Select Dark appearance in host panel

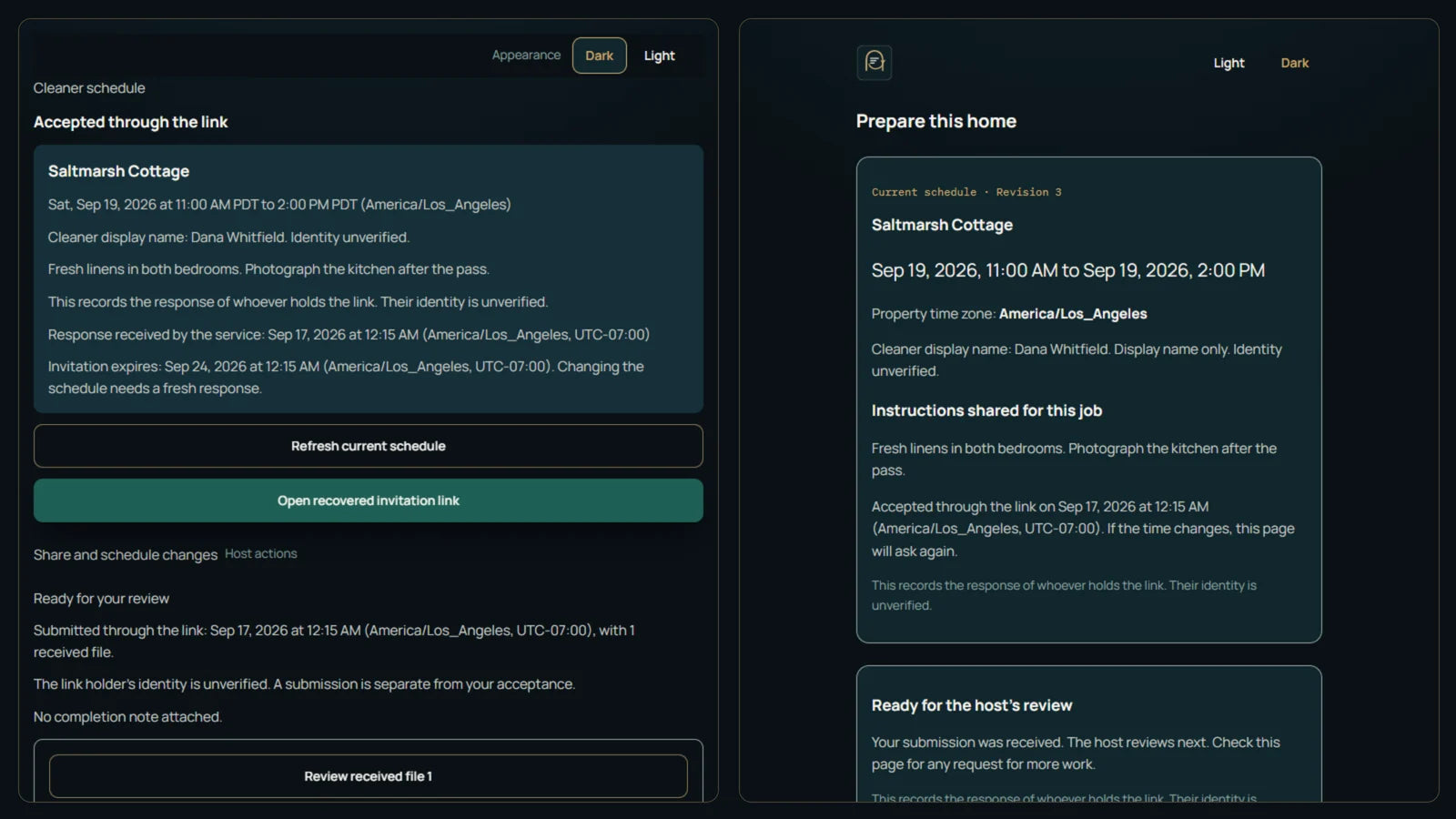tap(599, 56)
